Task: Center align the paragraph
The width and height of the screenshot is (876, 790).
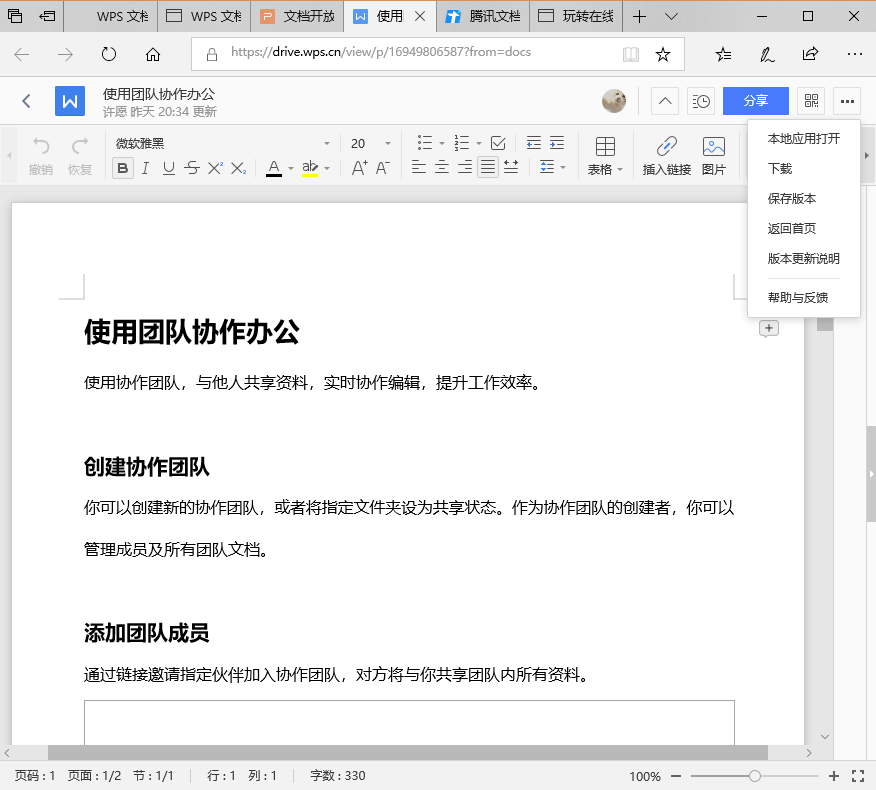Action: click(x=442, y=168)
